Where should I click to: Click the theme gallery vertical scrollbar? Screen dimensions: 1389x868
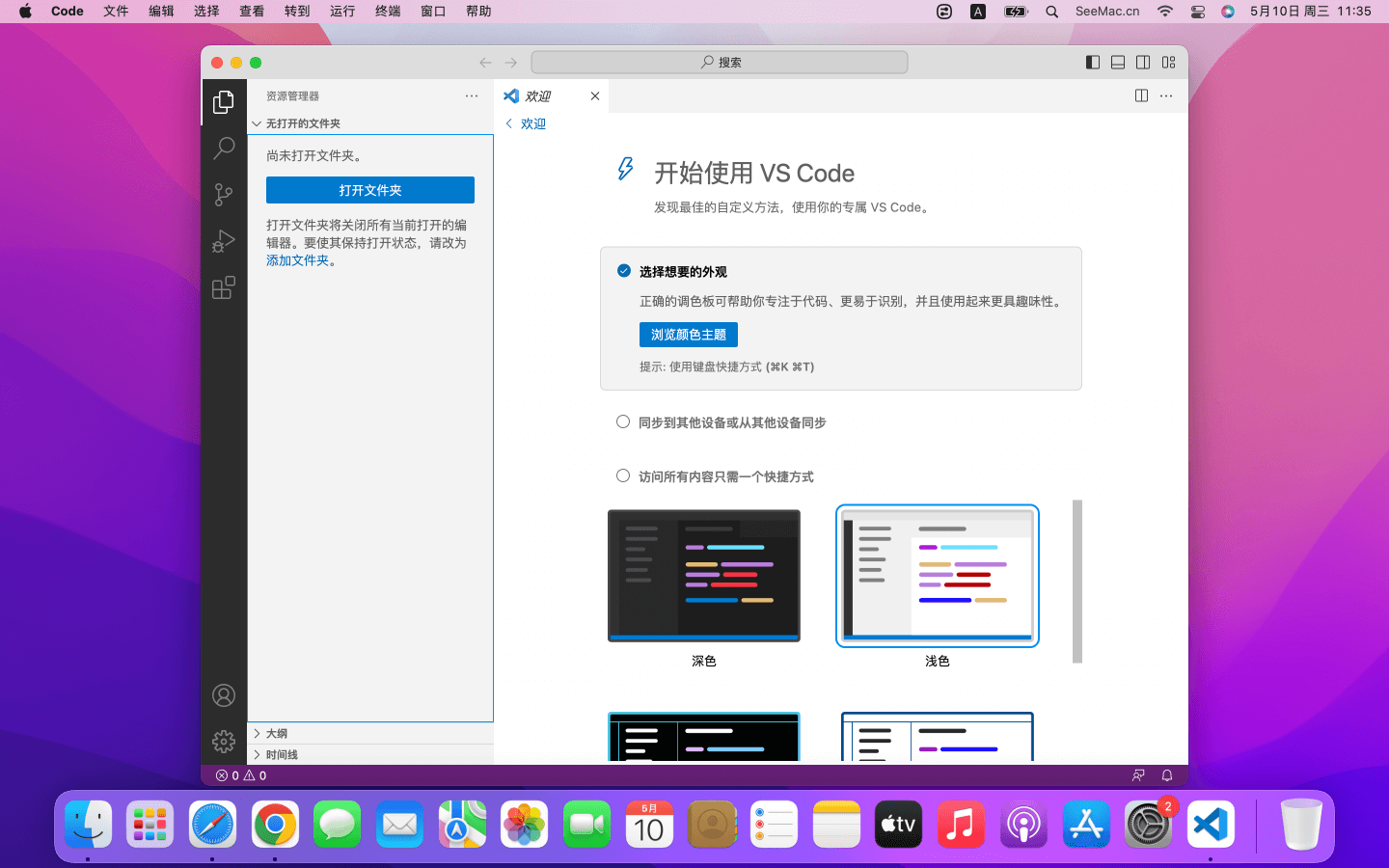point(1077,582)
